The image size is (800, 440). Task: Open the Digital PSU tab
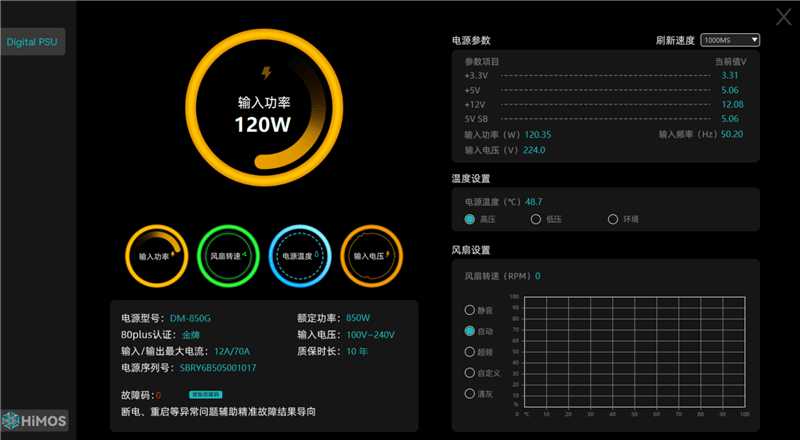[x=33, y=42]
